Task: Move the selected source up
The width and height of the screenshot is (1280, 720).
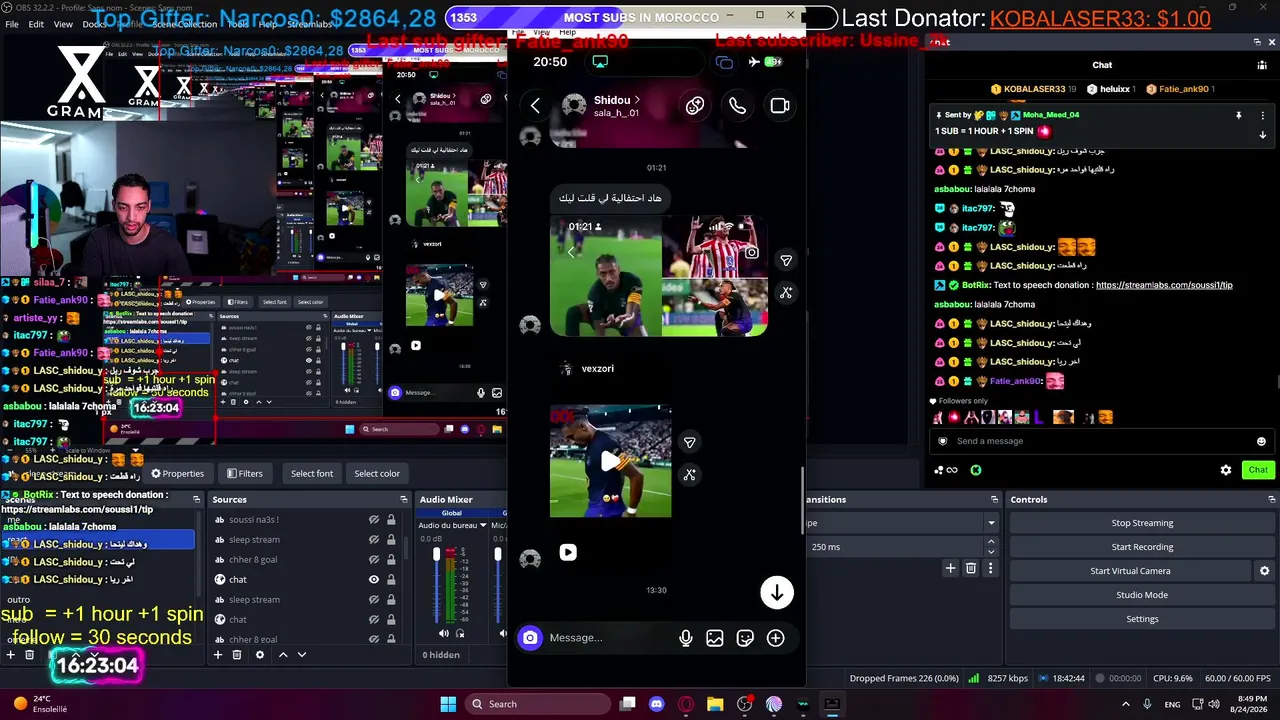Action: tap(283, 655)
